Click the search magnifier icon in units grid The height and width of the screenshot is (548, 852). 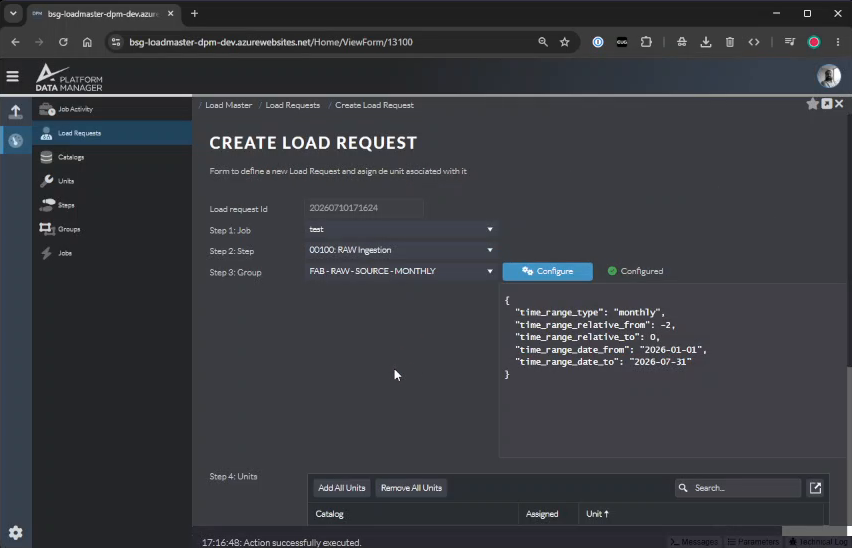(683, 488)
